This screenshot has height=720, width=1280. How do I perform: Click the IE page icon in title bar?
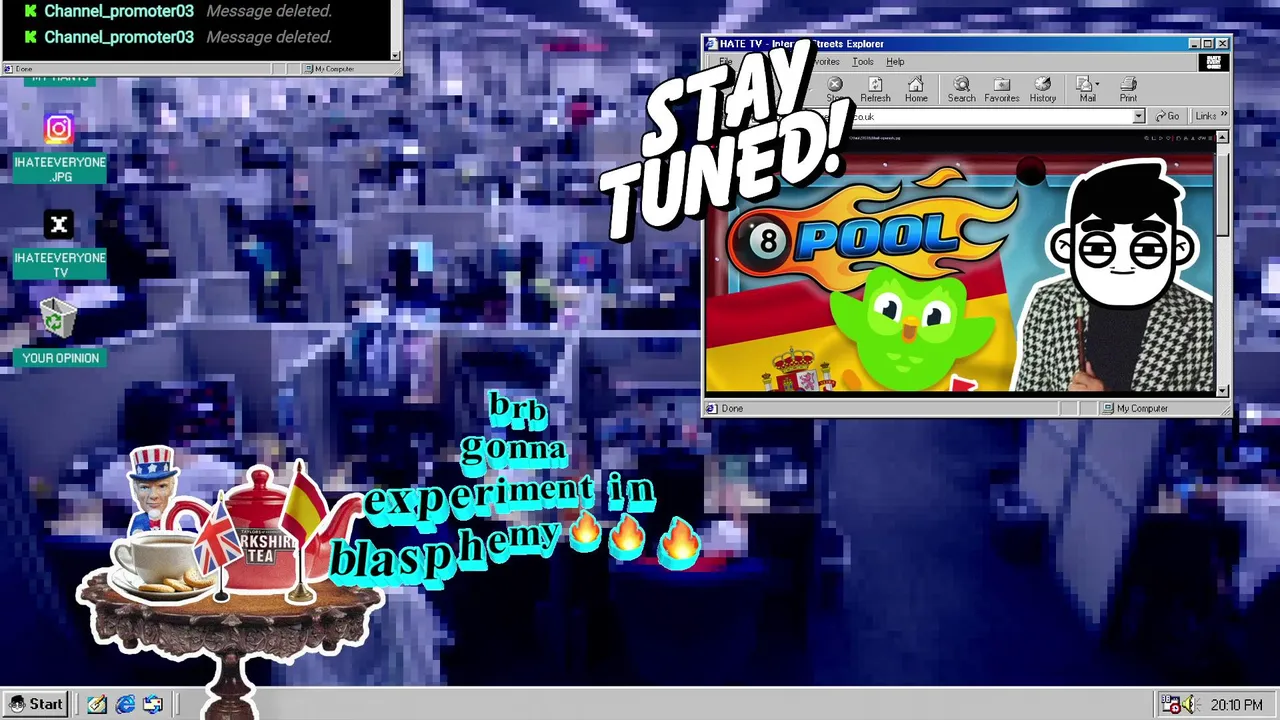click(x=711, y=44)
